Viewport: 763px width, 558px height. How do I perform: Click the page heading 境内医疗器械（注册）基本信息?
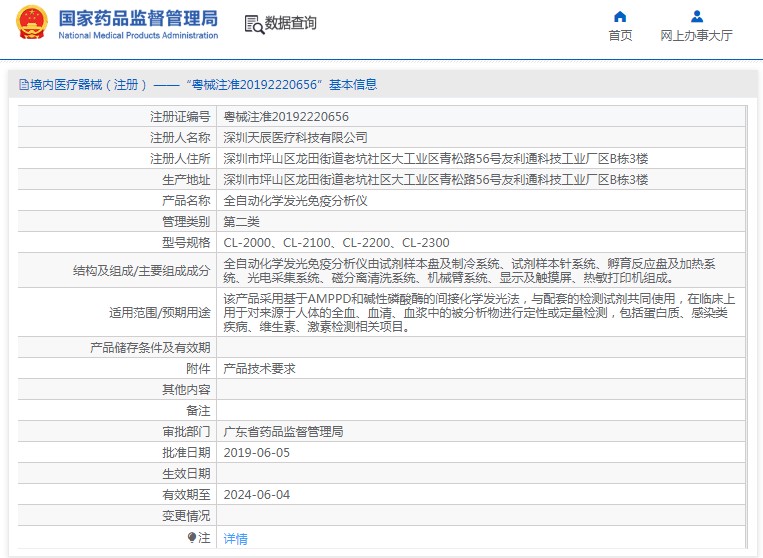pyautogui.click(x=204, y=85)
